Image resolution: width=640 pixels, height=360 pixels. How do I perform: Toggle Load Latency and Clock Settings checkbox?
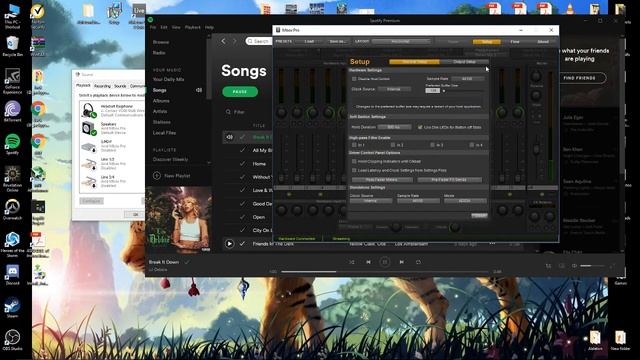pyautogui.click(x=354, y=170)
